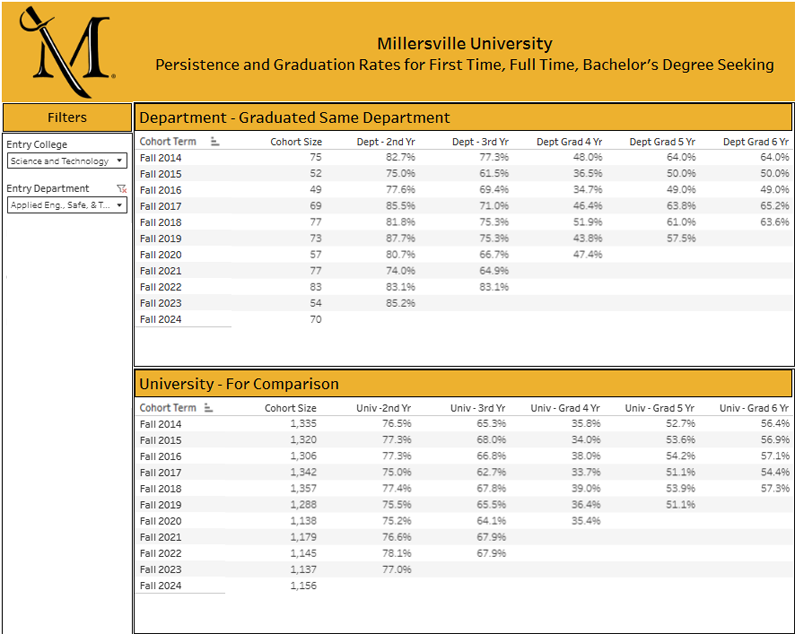Image resolution: width=795 pixels, height=634 pixels.
Task: Select Fall 2022 row in University table
Action: pyautogui.click(x=464, y=553)
